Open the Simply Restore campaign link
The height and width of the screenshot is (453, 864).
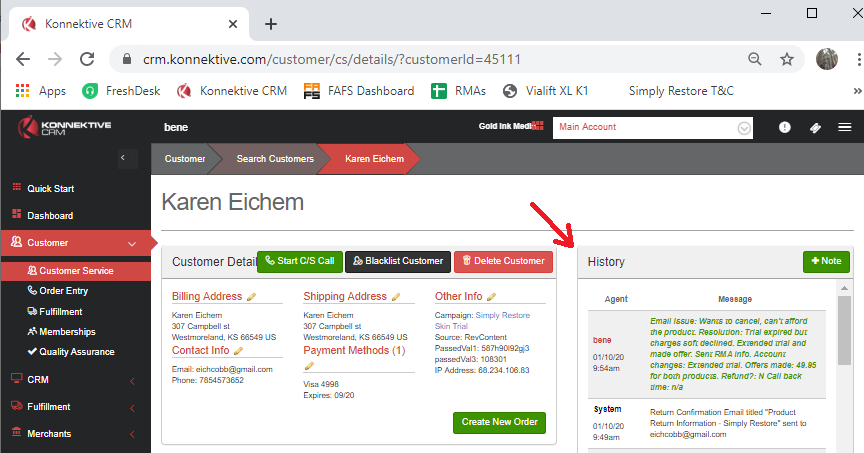tap(503, 316)
